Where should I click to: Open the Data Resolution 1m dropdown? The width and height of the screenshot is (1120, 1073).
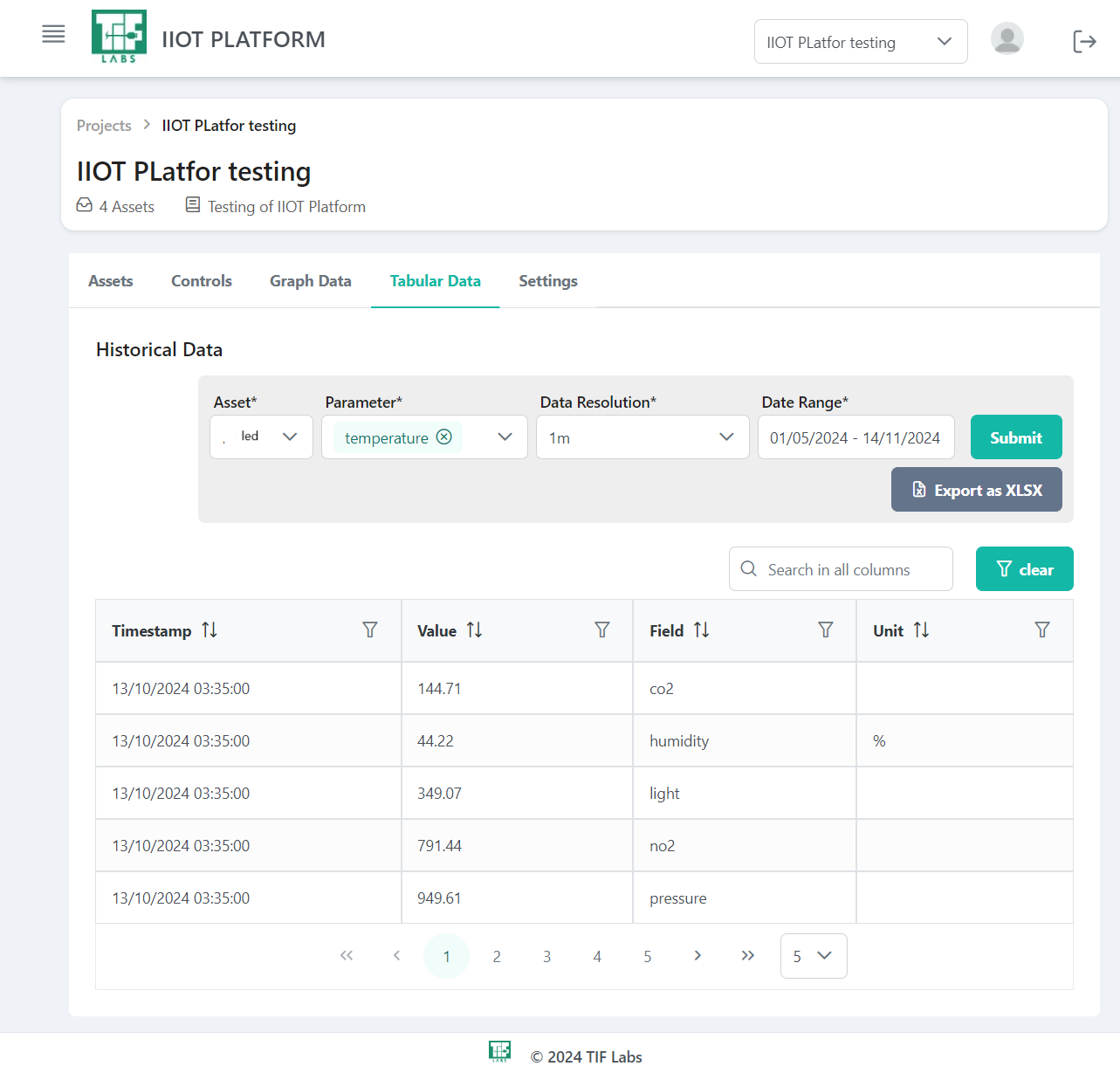click(642, 437)
